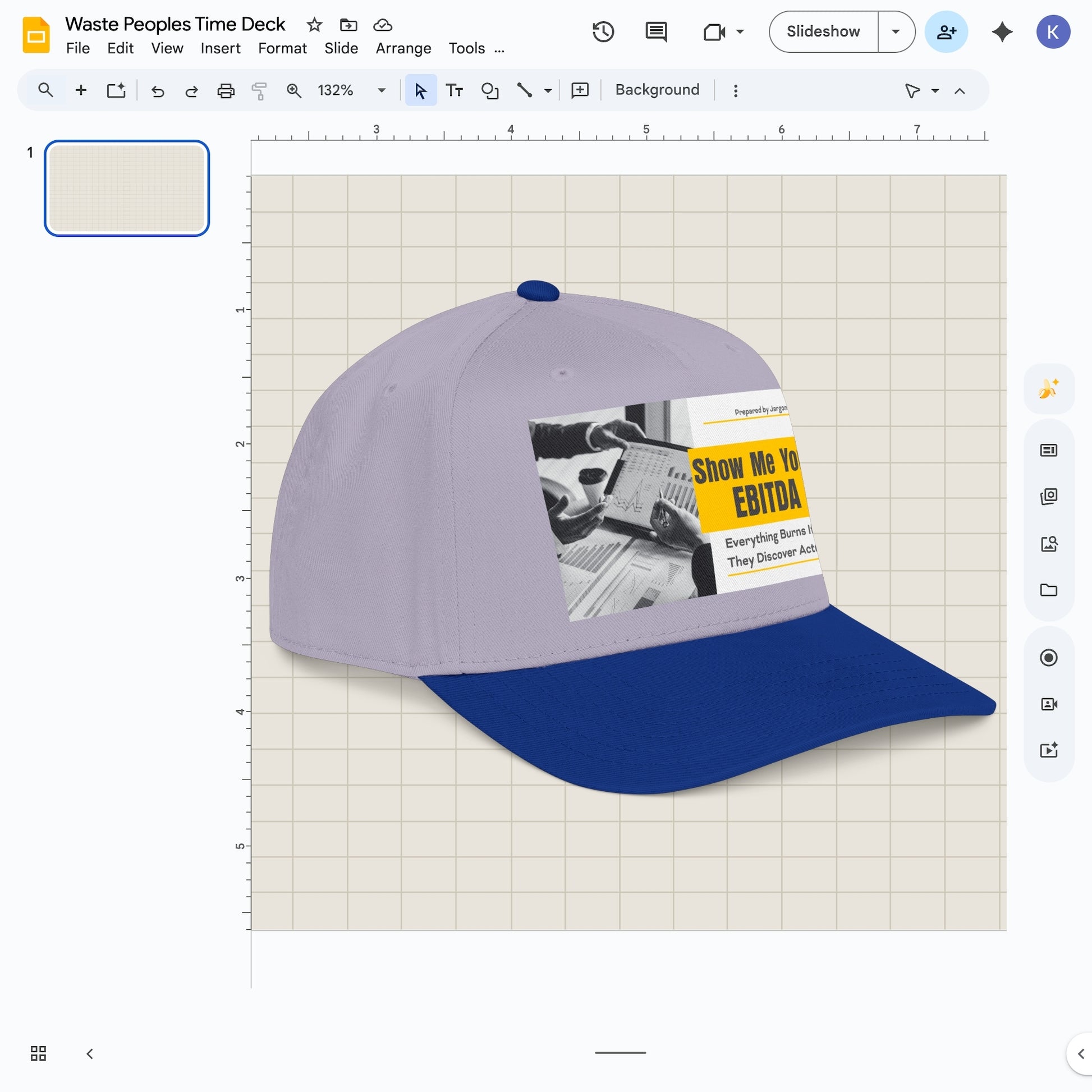The width and height of the screenshot is (1092, 1092).
Task: Open the toolbar three-dot more options
Action: tap(735, 91)
